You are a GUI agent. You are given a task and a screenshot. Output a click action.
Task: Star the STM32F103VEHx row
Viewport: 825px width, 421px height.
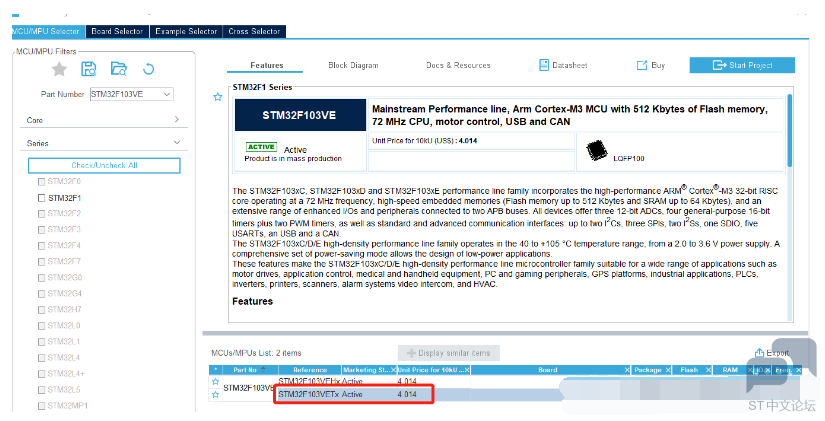(x=215, y=382)
